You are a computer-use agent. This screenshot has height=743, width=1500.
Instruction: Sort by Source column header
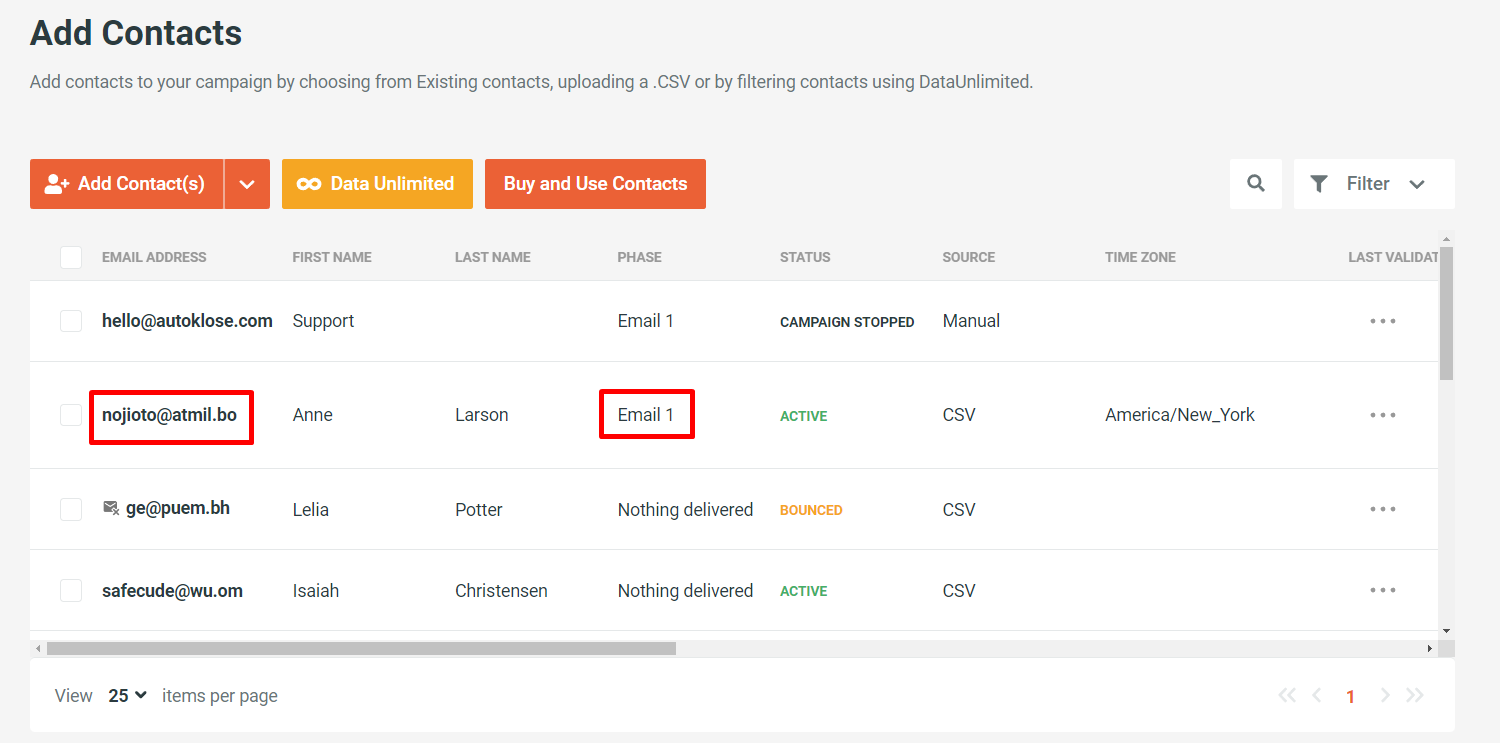969,257
